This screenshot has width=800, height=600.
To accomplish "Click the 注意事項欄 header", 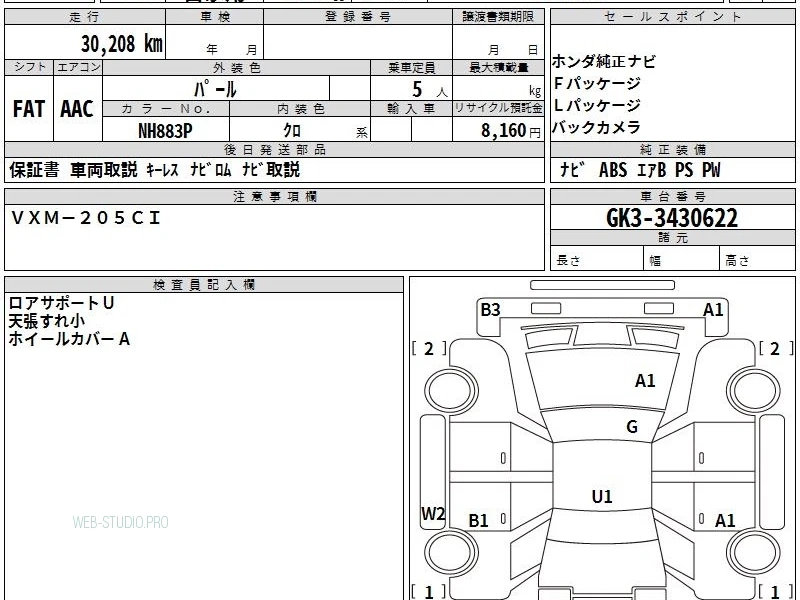I will pyautogui.click(x=274, y=196).
